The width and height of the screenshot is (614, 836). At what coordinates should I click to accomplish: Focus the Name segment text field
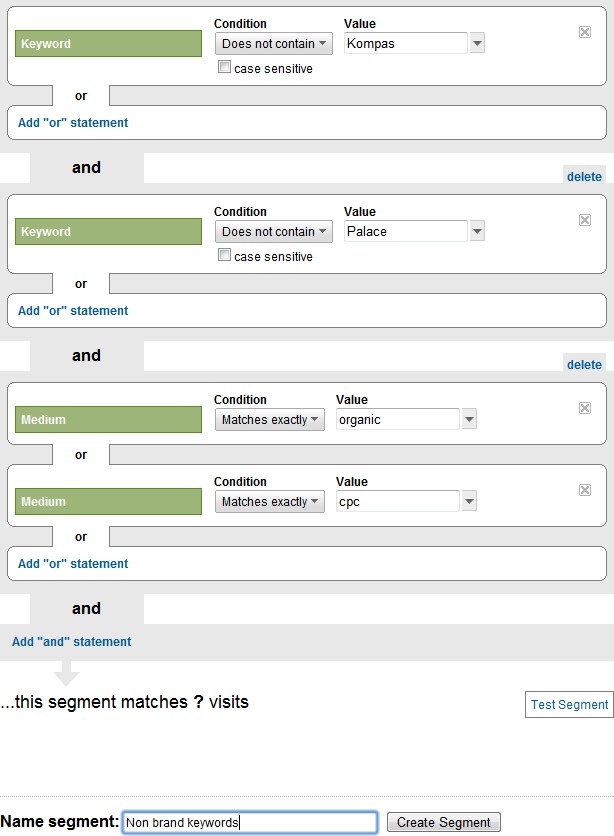249,822
